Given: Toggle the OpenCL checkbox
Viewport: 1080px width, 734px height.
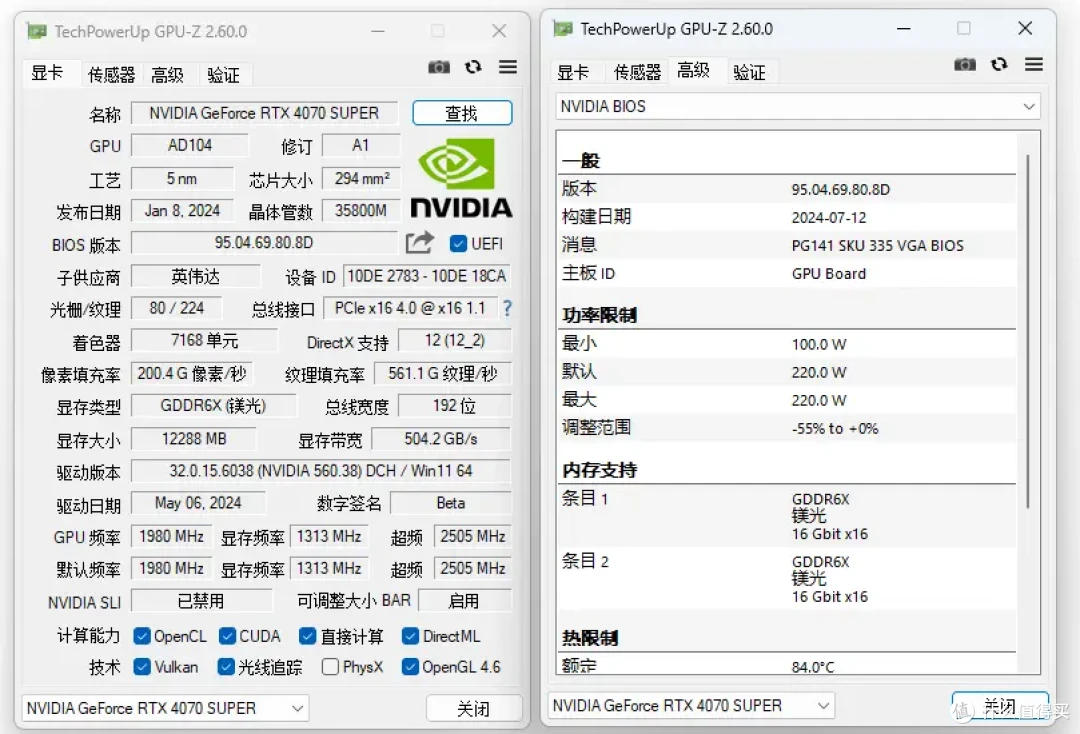Looking at the screenshot, I should [x=142, y=636].
